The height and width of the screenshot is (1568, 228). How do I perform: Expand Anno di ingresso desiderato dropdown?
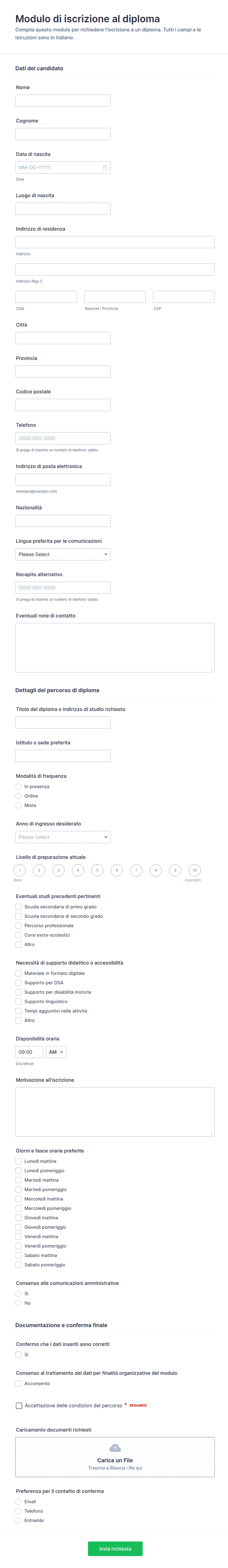(x=63, y=837)
